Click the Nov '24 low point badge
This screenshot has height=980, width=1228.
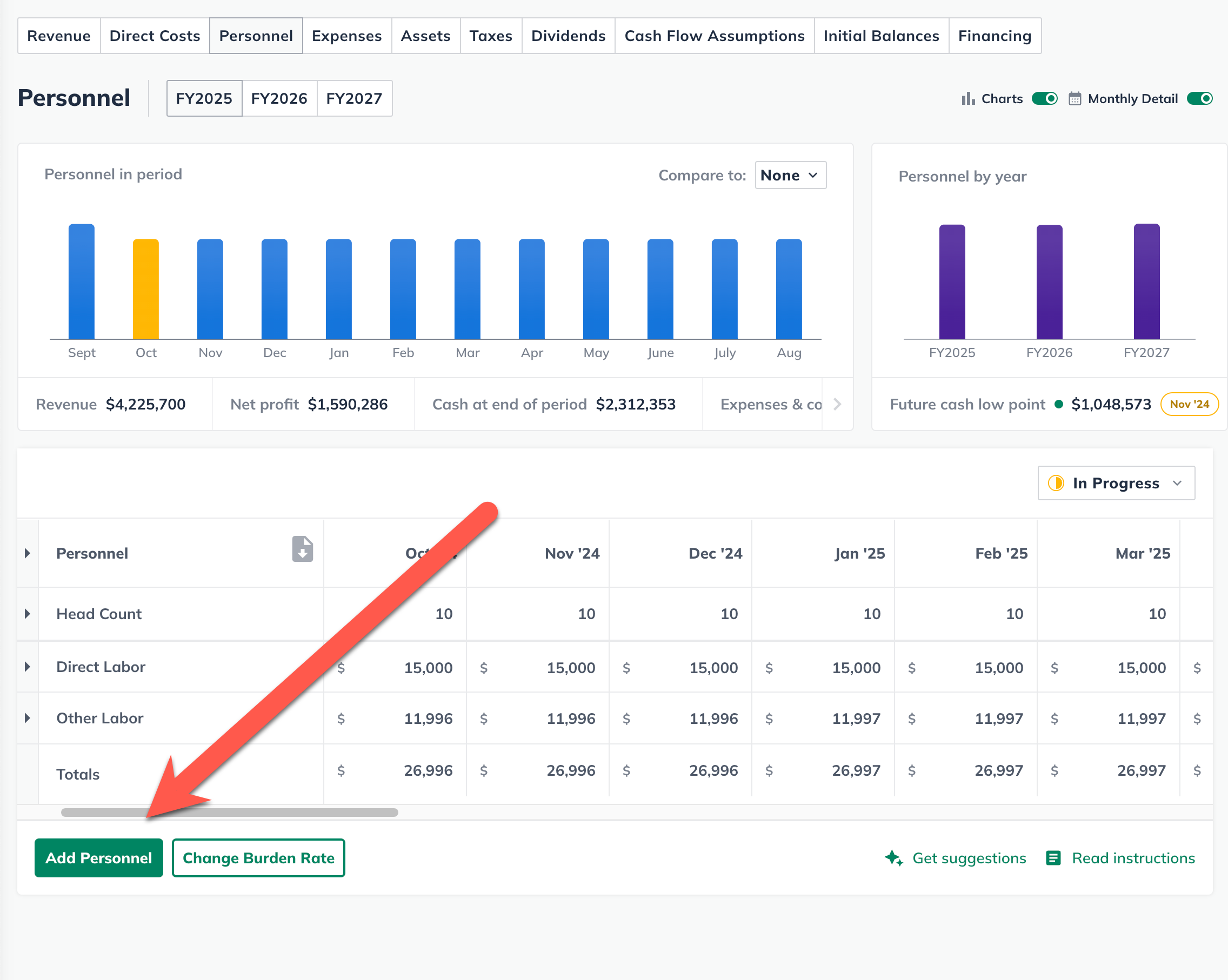coord(1189,404)
